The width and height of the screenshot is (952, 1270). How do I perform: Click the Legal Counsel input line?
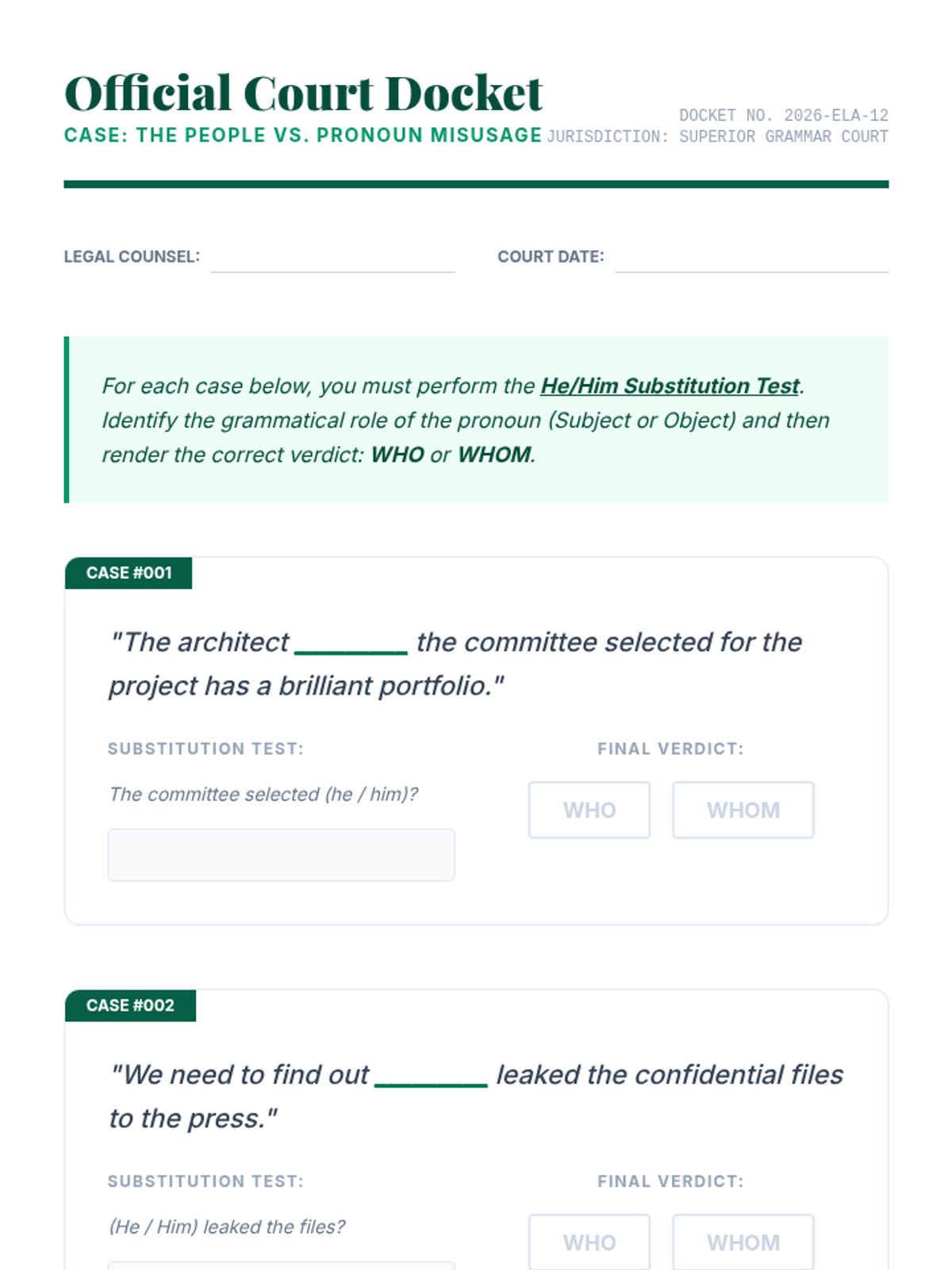(332, 260)
